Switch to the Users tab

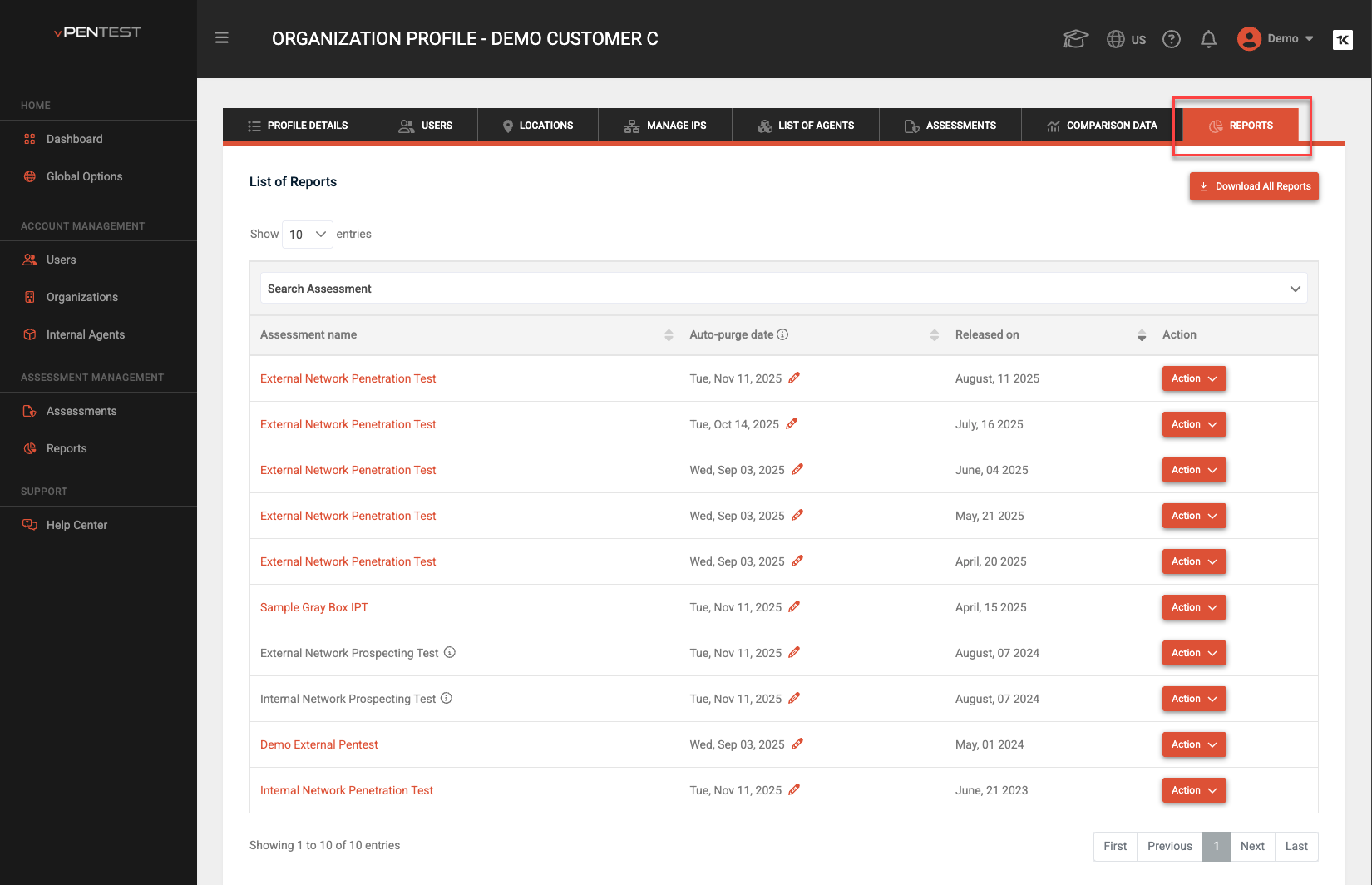[x=426, y=126]
